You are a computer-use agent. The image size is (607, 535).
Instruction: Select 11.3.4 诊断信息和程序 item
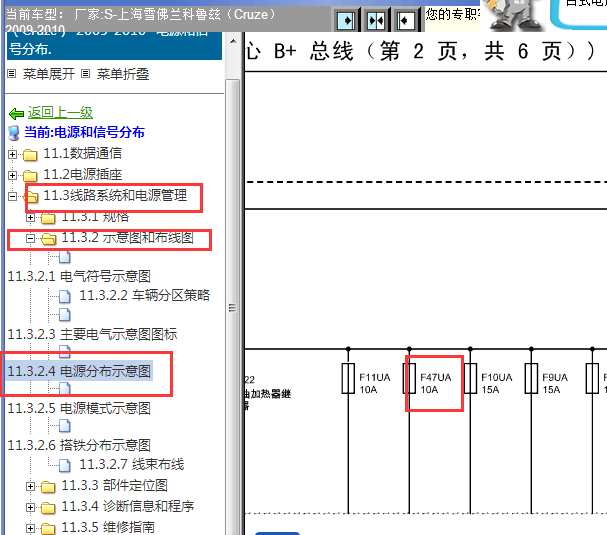click(x=128, y=506)
